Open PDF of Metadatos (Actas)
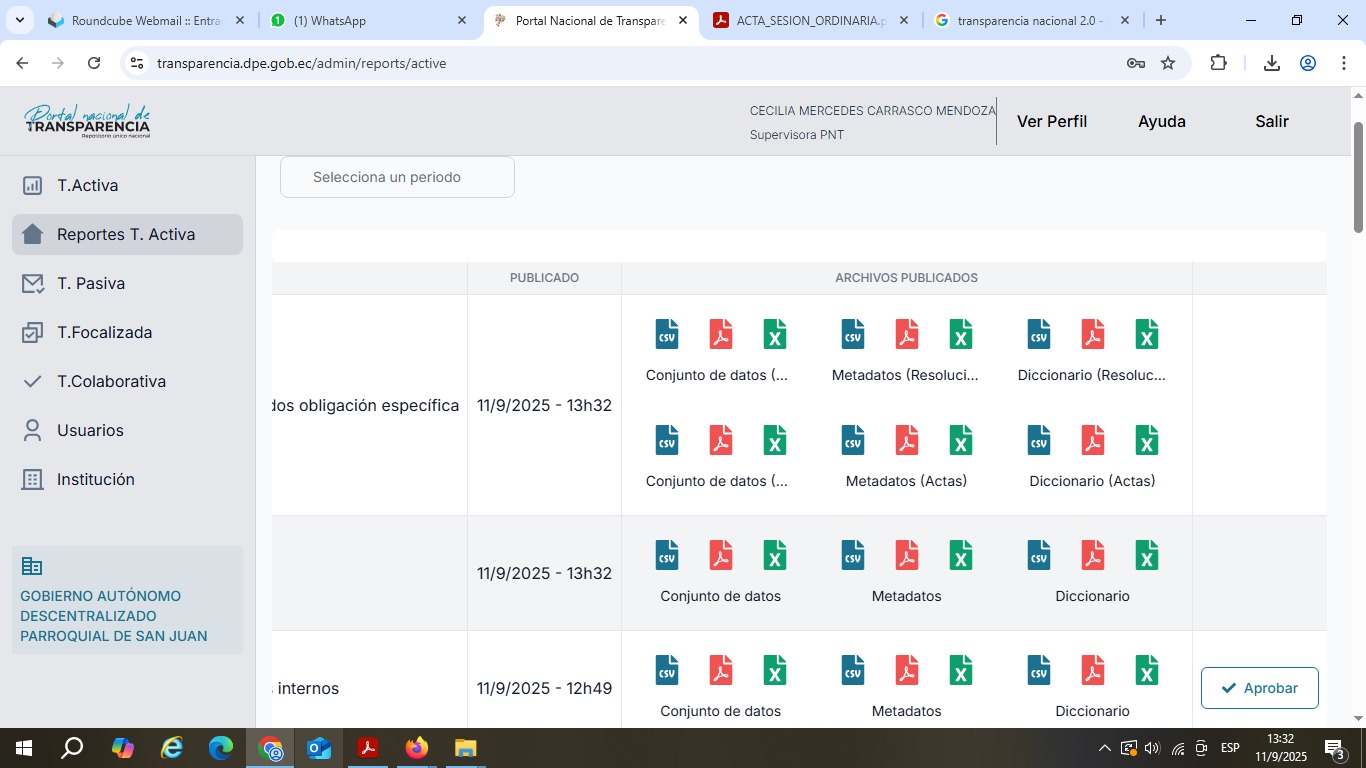The height and width of the screenshot is (768, 1366). point(906,440)
